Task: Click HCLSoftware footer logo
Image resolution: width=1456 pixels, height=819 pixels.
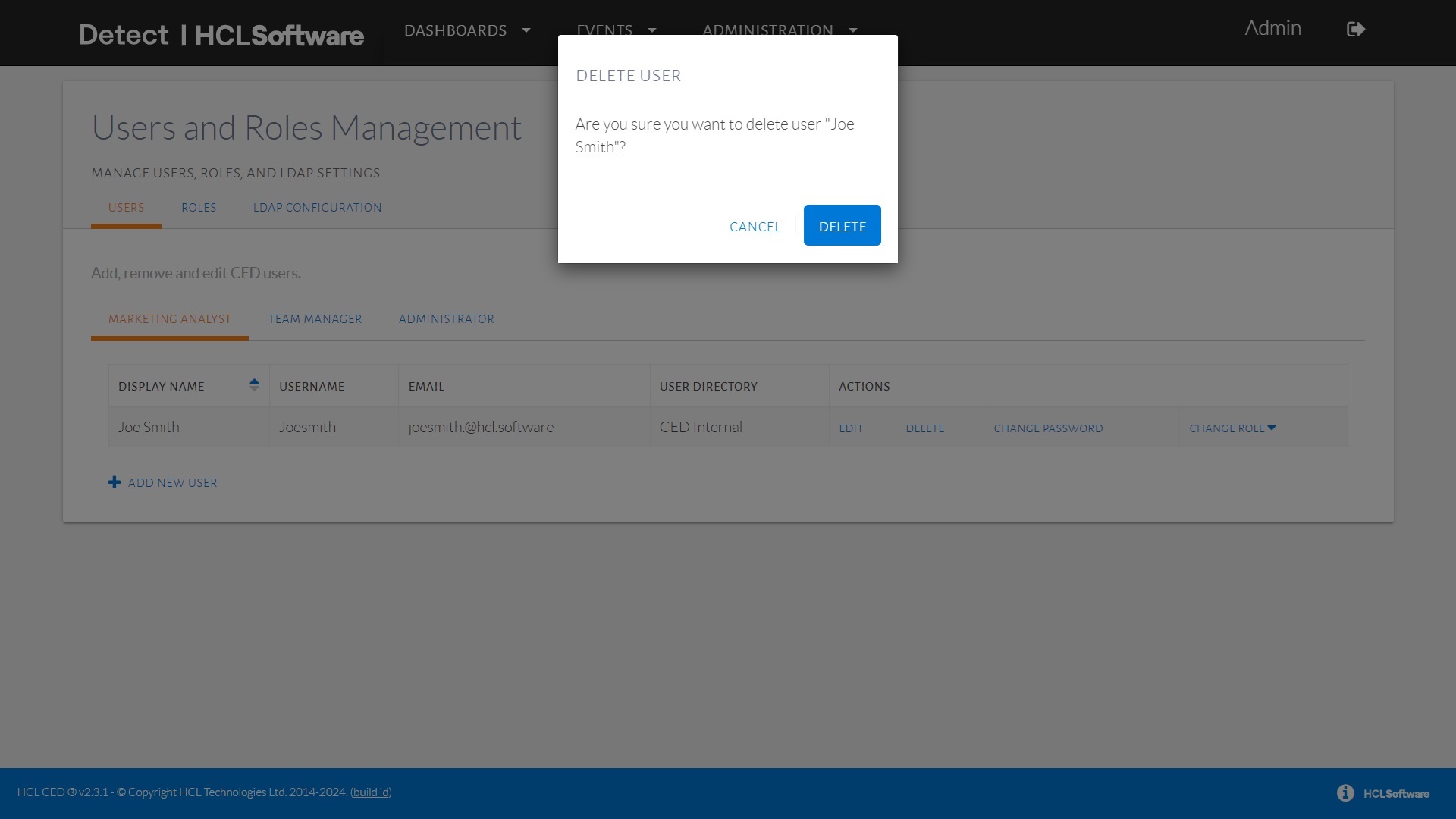Action: (x=1395, y=793)
